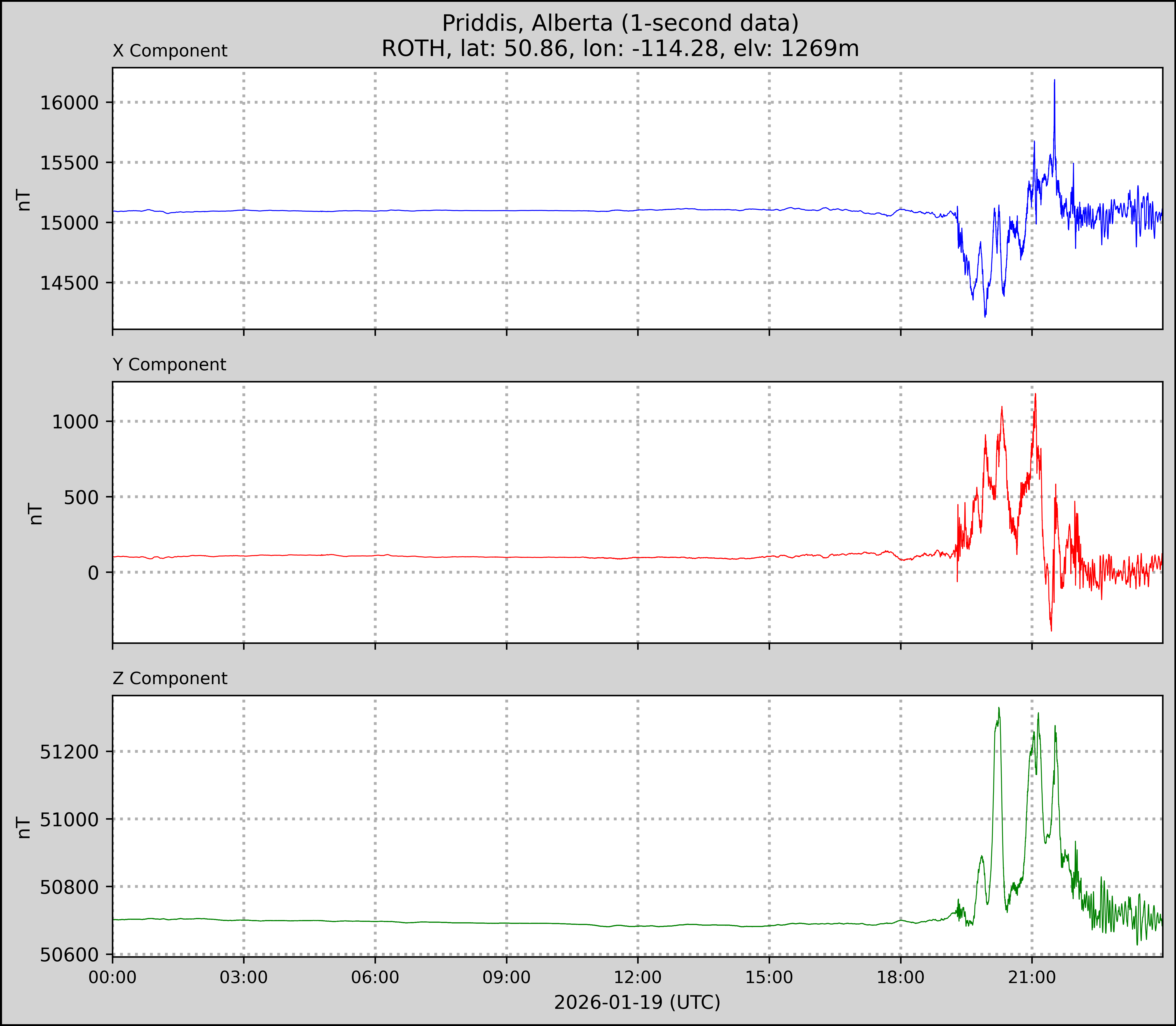Click the 'Y Component' subplot label

[x=169, y=365]
